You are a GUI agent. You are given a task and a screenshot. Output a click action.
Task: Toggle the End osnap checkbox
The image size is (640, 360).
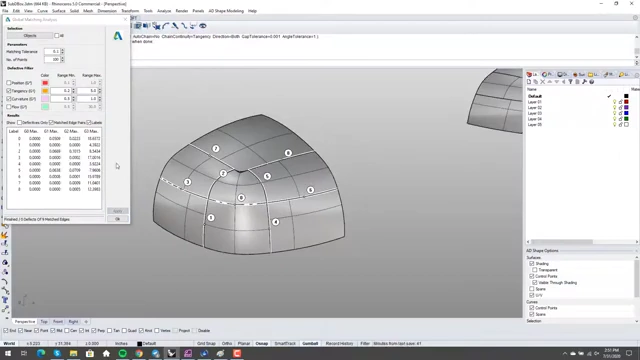tap(6, 331)
